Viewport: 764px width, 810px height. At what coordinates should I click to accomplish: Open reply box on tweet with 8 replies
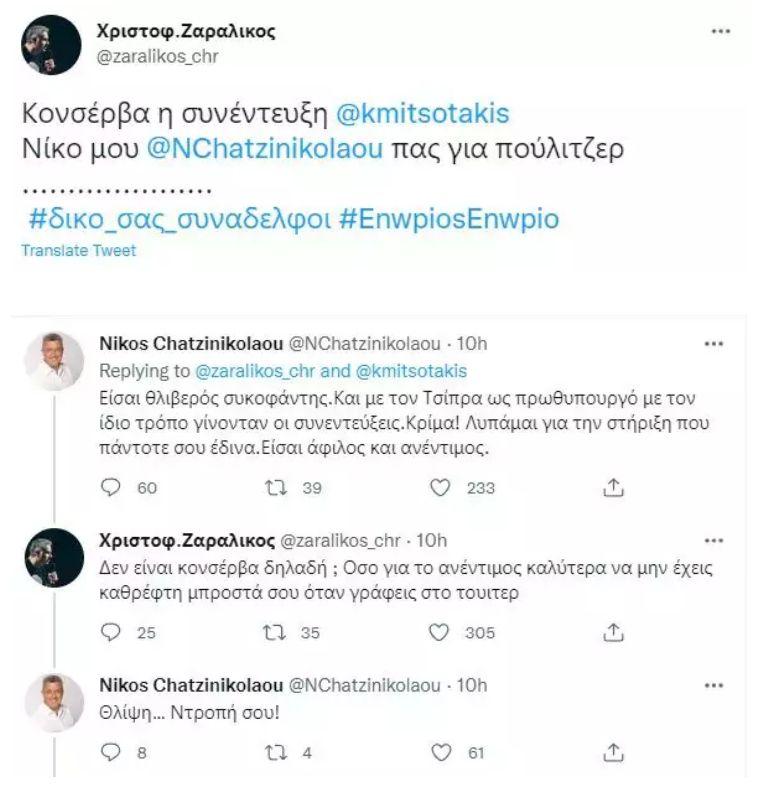pyautogui.click(x=112, y=751)
